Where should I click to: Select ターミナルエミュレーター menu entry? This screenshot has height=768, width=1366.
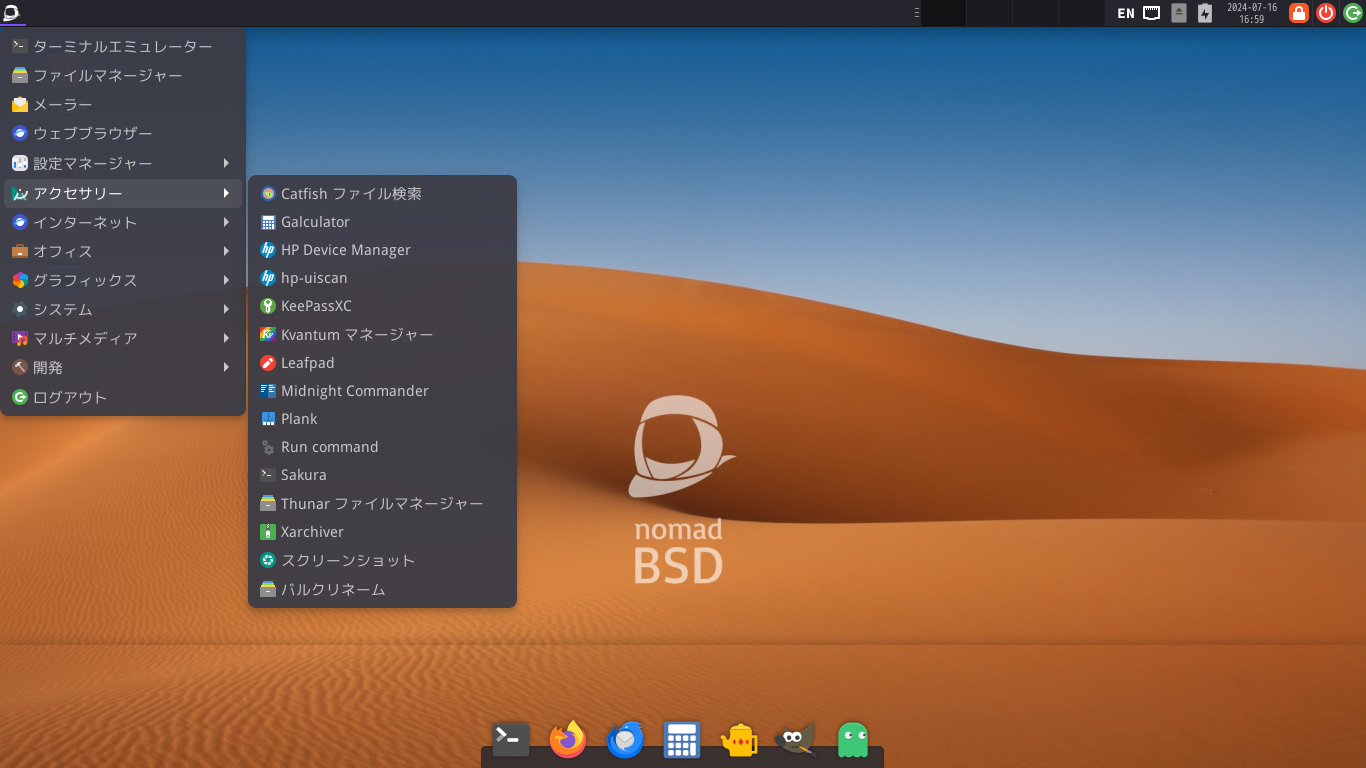coord(123,46)
